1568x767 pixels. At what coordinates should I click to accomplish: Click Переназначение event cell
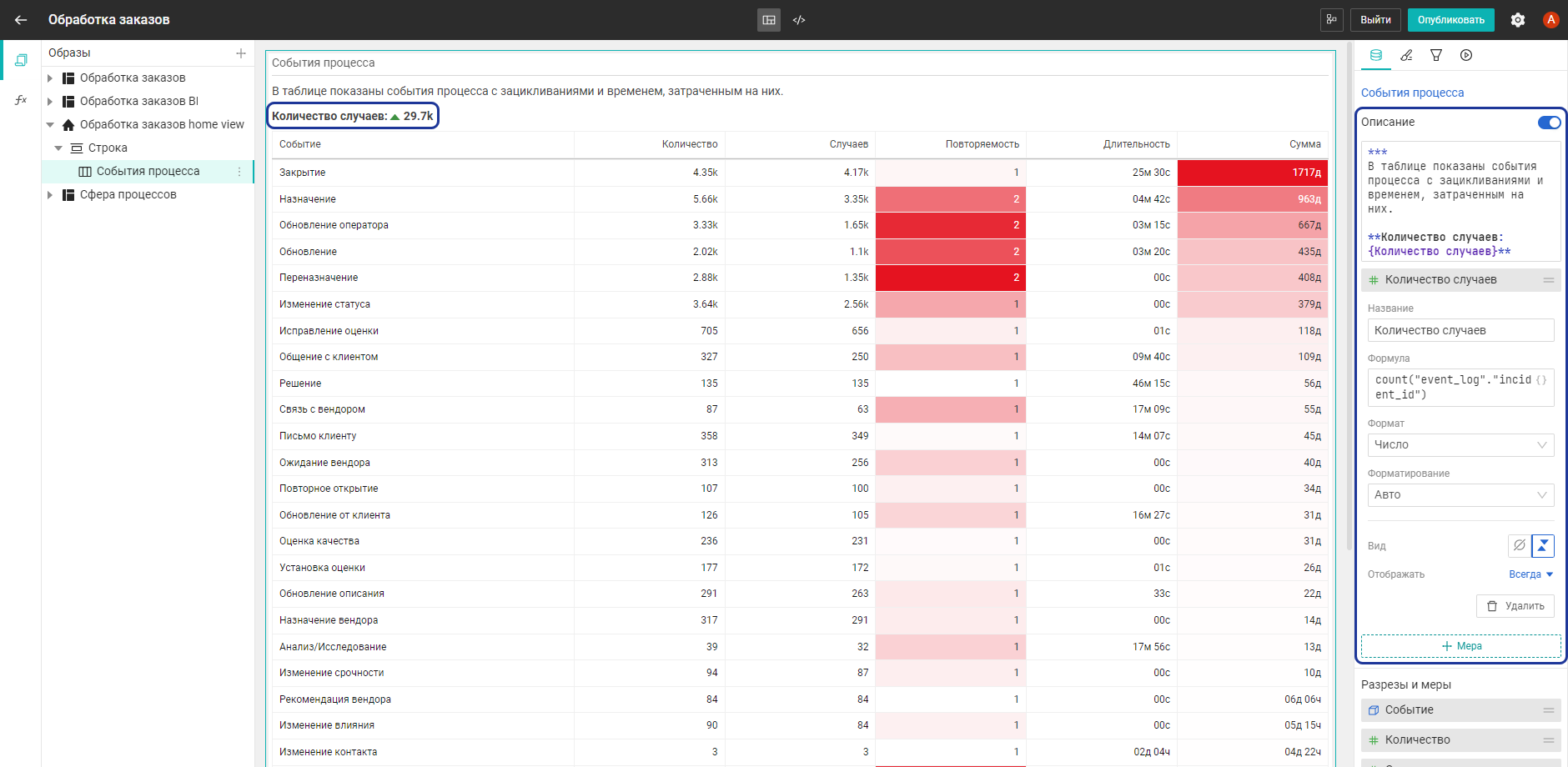pos(423,278)
